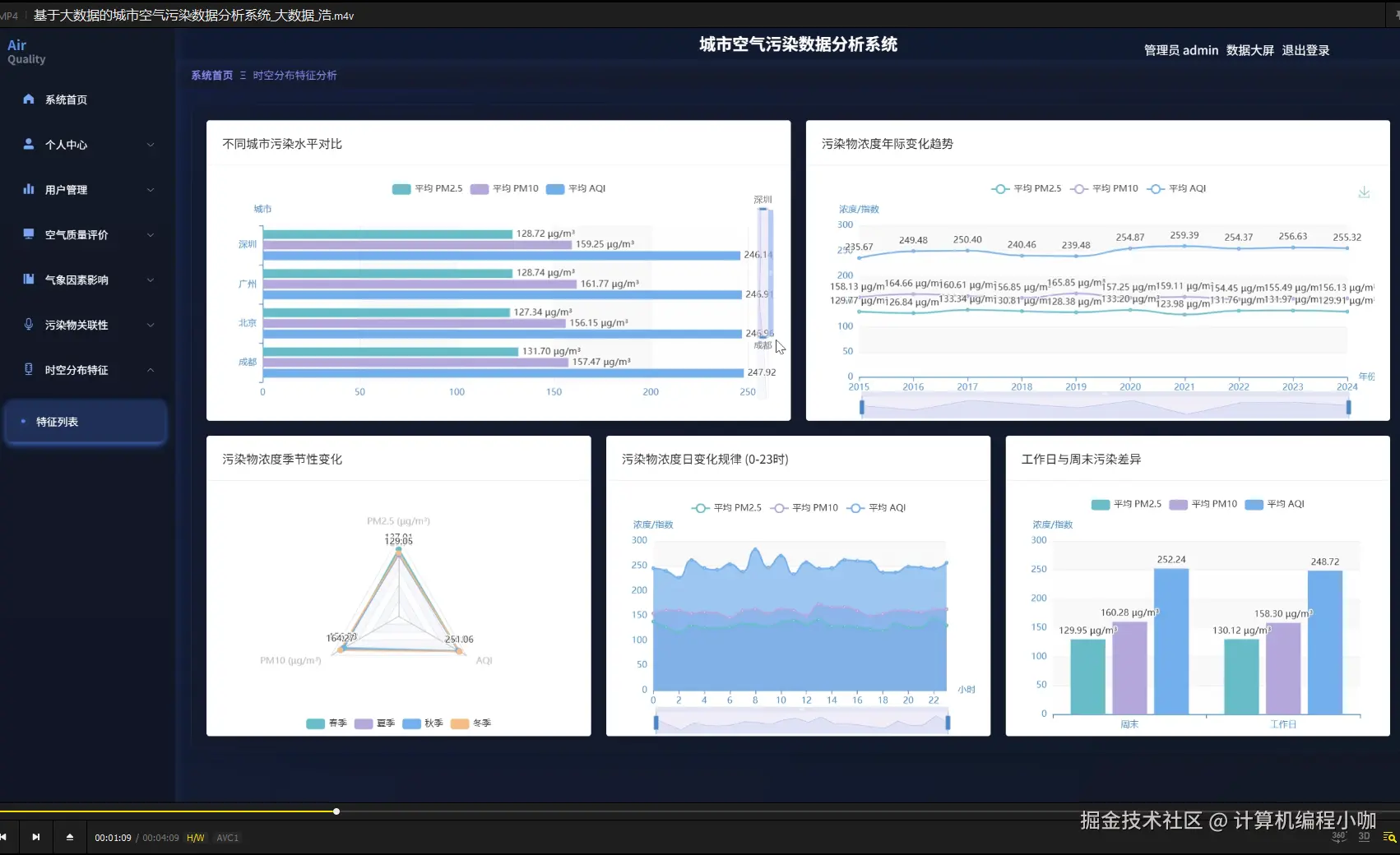Expand the 空气质量评价 menu
This screenshot has width=1400, height=855.
76,234
